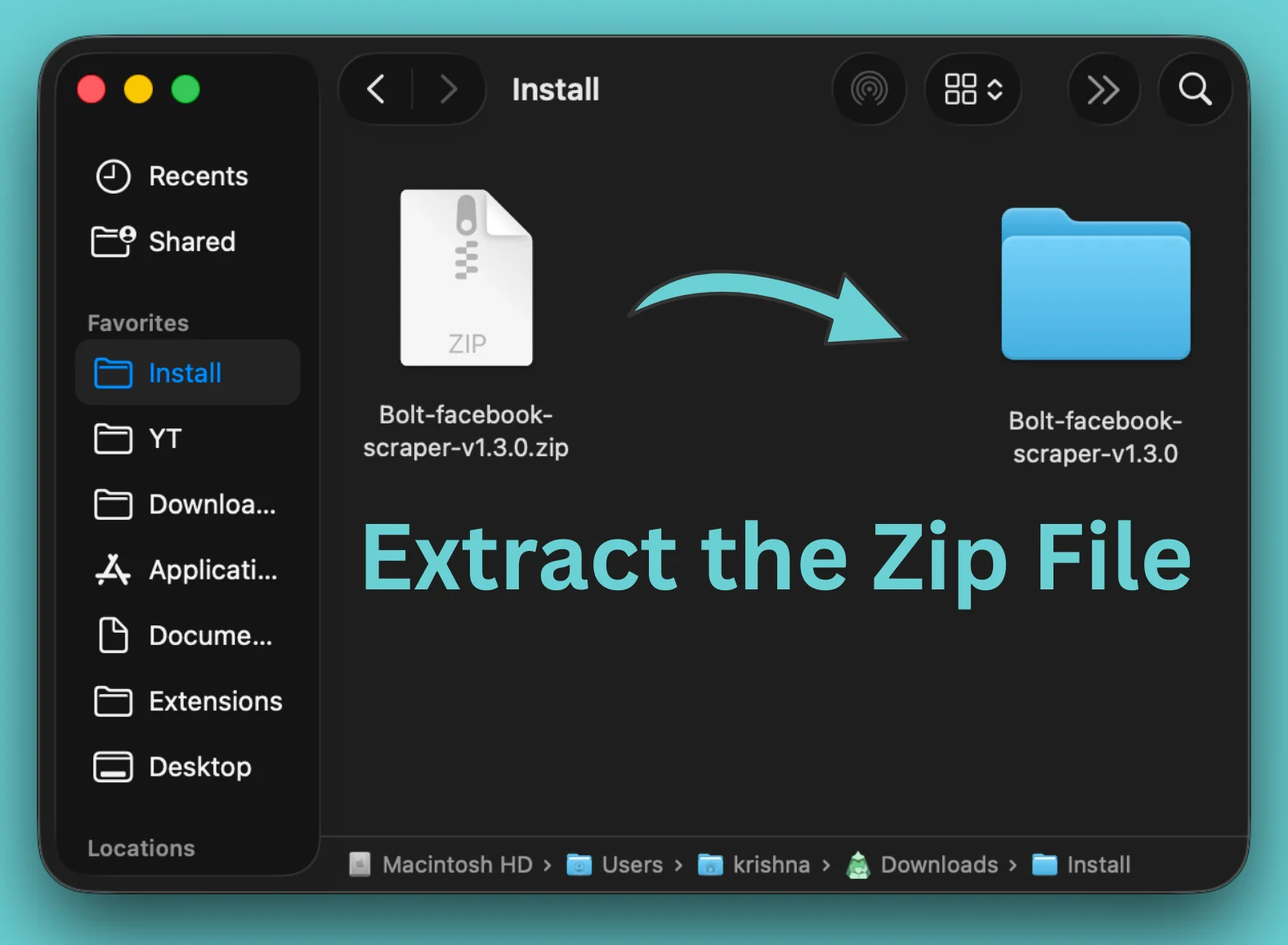Close the Finder window with red button
Image resolution: width=1288 pixels, height=945 pixels.
click(92, 89)
